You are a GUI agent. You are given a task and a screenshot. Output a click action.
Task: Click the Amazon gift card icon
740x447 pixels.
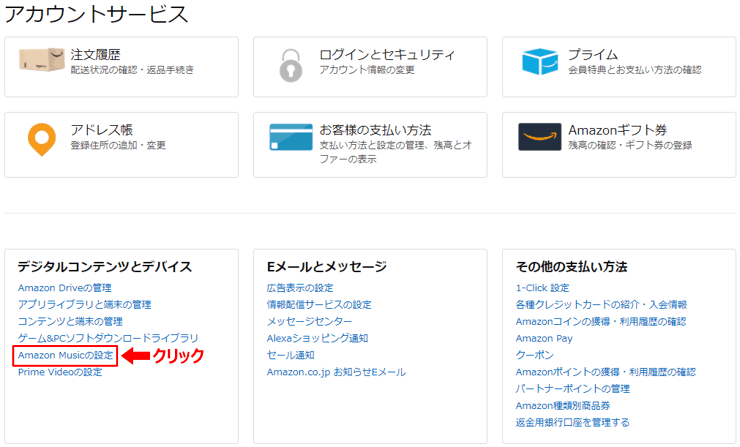[x=540, y=137]
